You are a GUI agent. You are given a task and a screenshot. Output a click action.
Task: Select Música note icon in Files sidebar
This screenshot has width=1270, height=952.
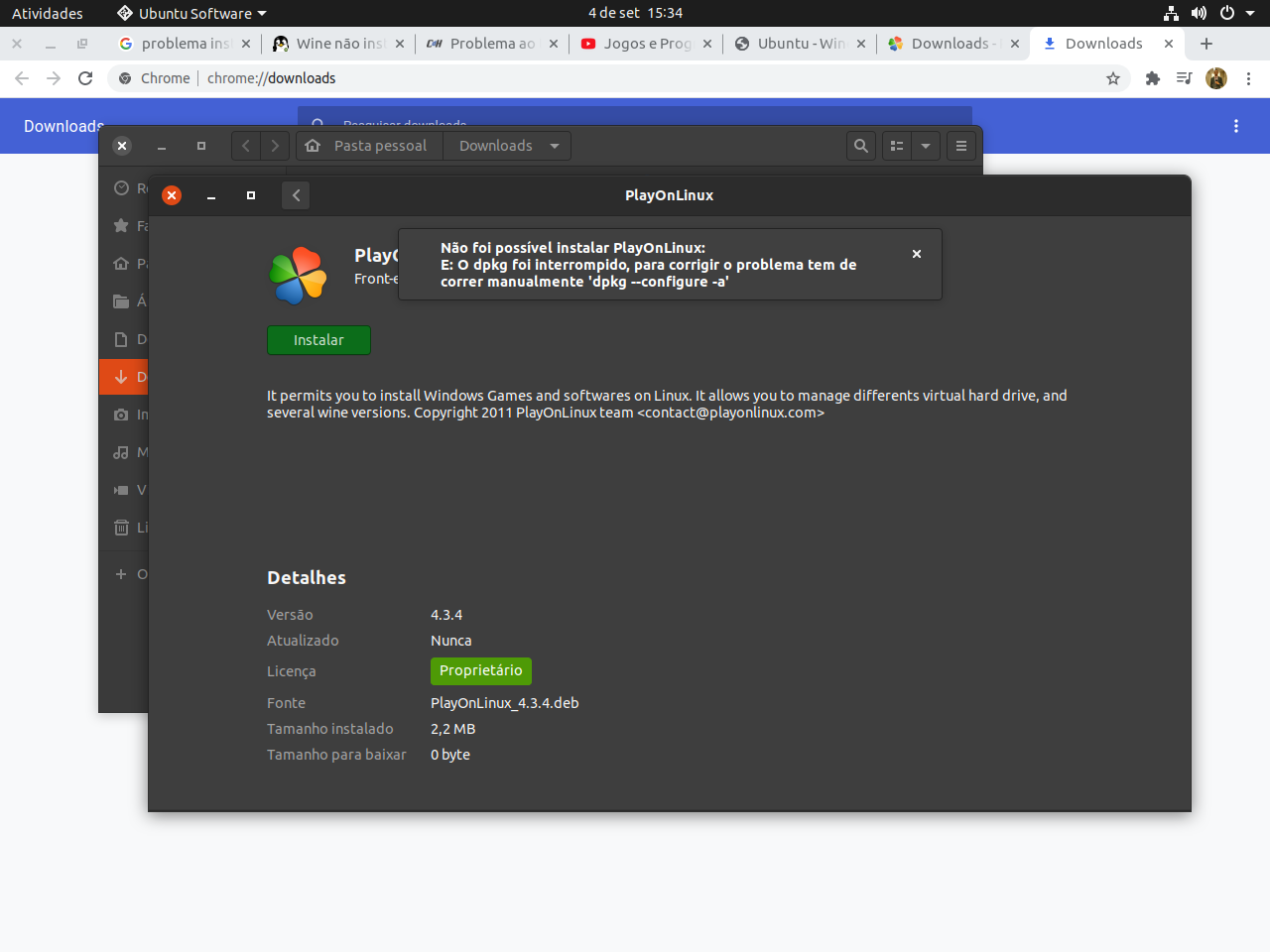pos(121,452)
